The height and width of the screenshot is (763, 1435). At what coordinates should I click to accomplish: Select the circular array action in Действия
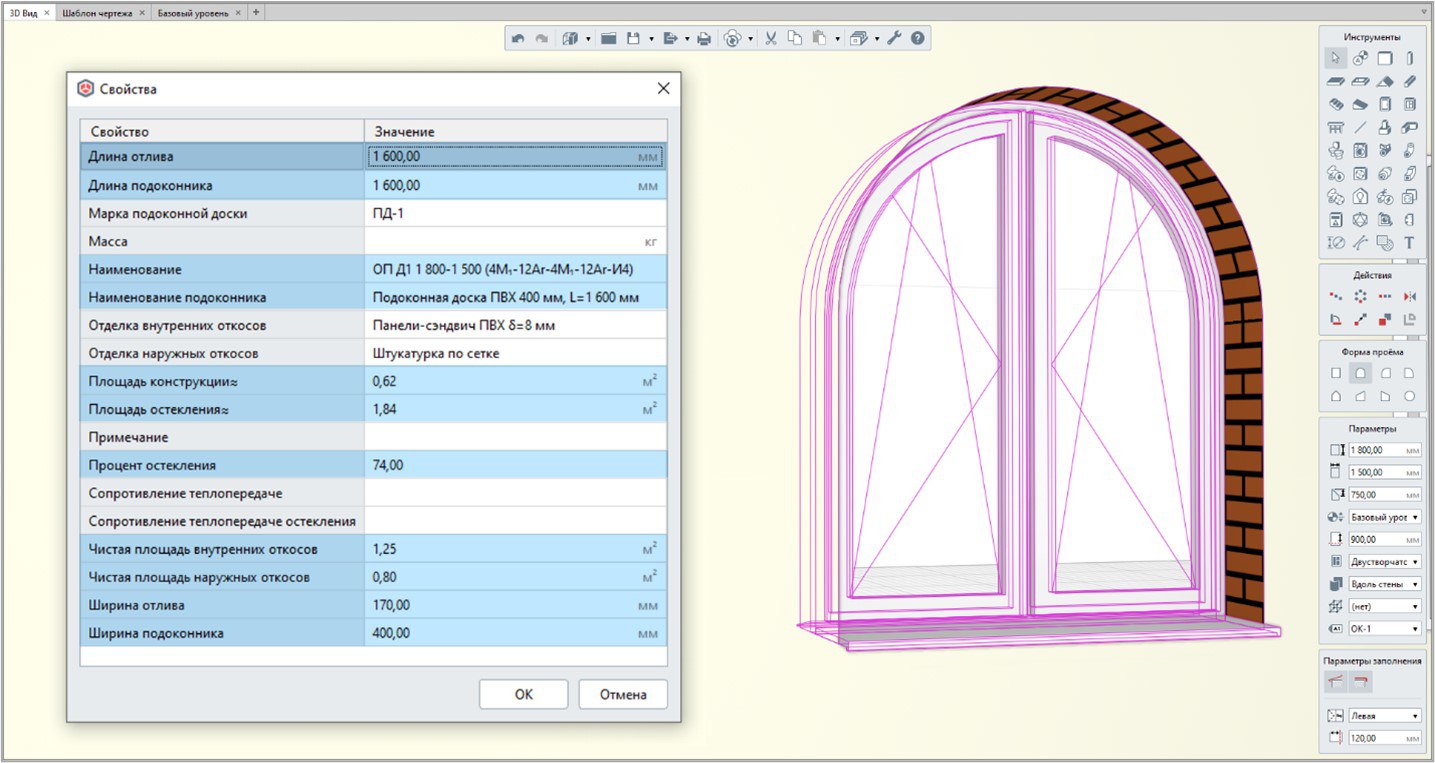(x=1360, y=296)
